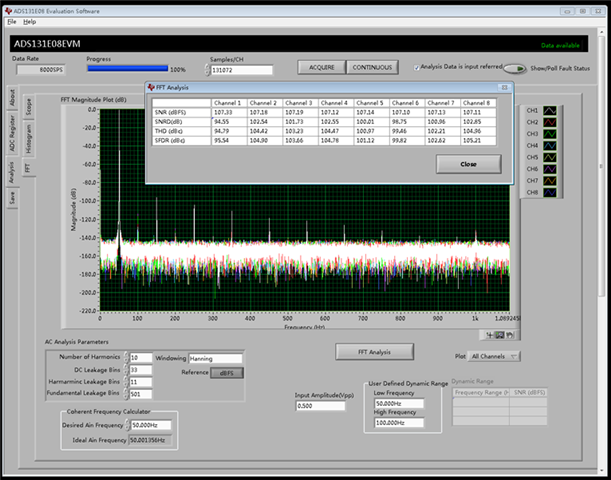Image resolution: width=611 pixels, height=480 pixels.
Task: Click the Number of Harmonics field
Action: coord(141,358)
